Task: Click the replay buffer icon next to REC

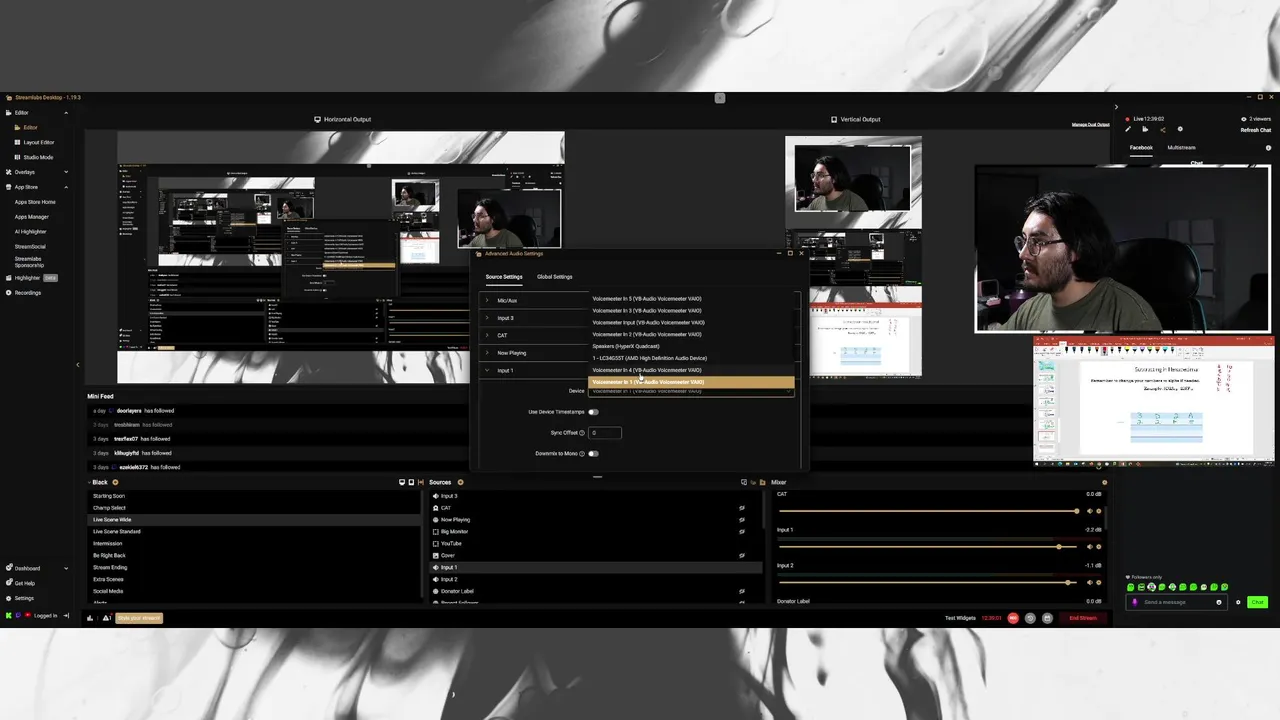Action: point(1030,618)
